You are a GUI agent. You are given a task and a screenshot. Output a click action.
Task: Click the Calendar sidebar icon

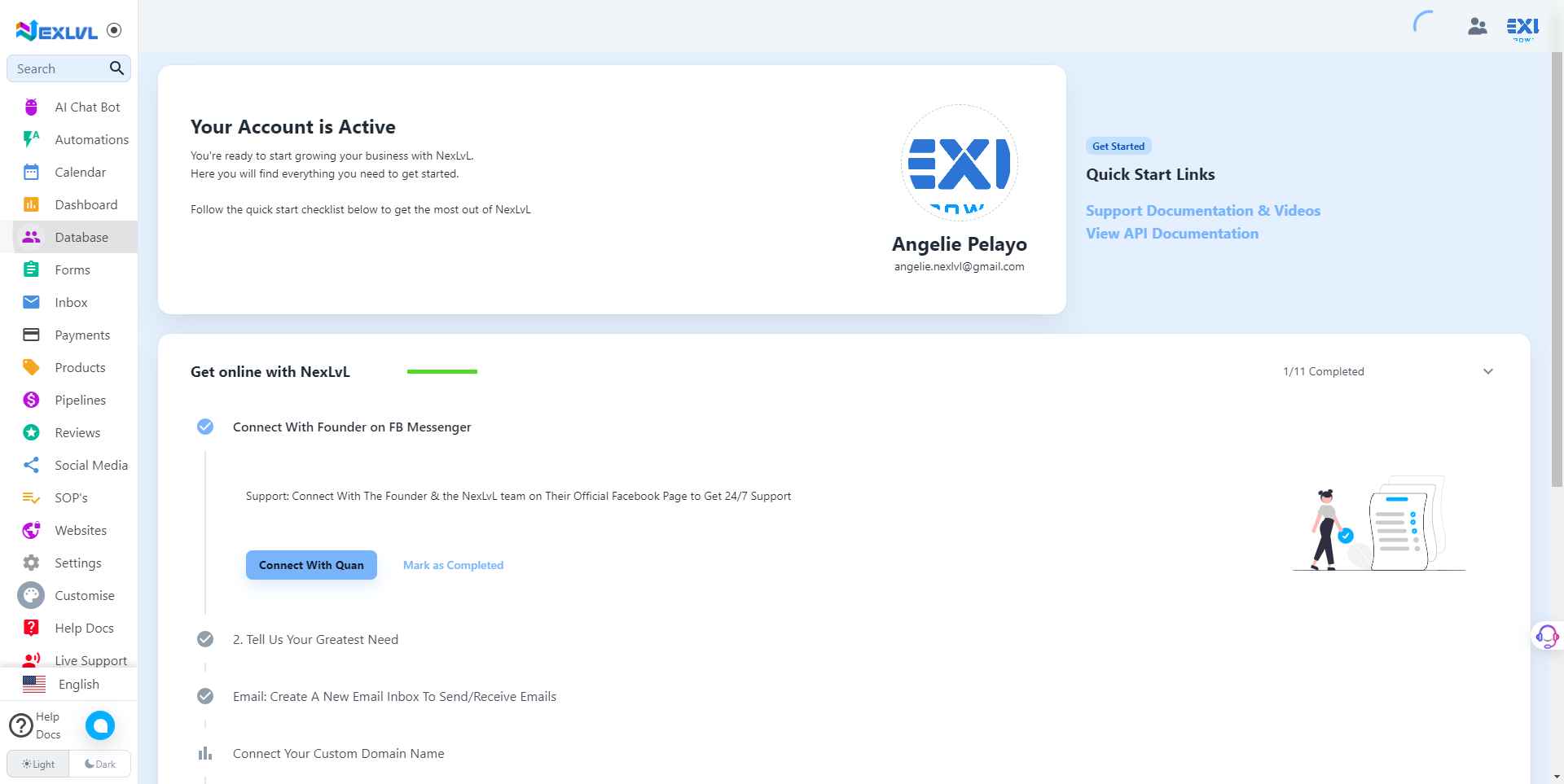pos(31,172)
